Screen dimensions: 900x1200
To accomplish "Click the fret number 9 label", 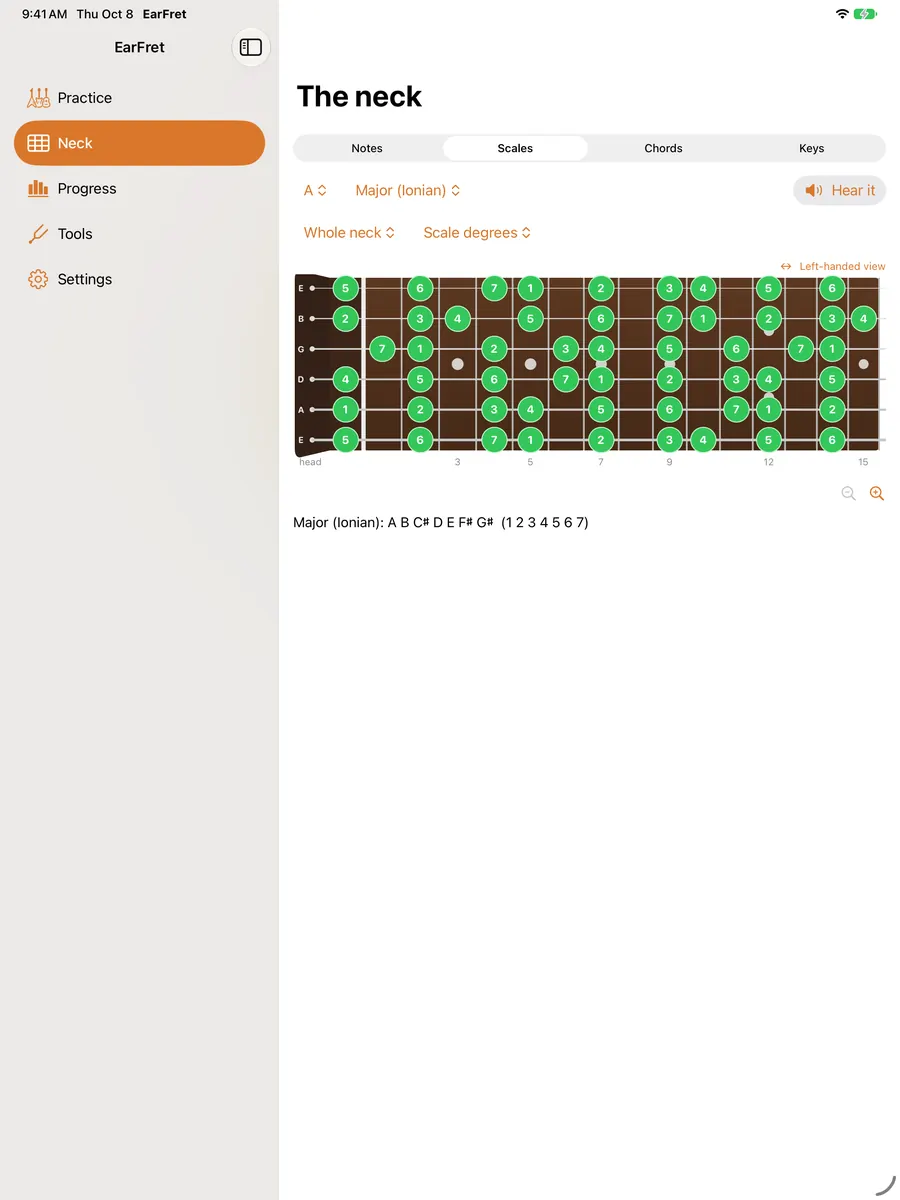I will (670, 462).
